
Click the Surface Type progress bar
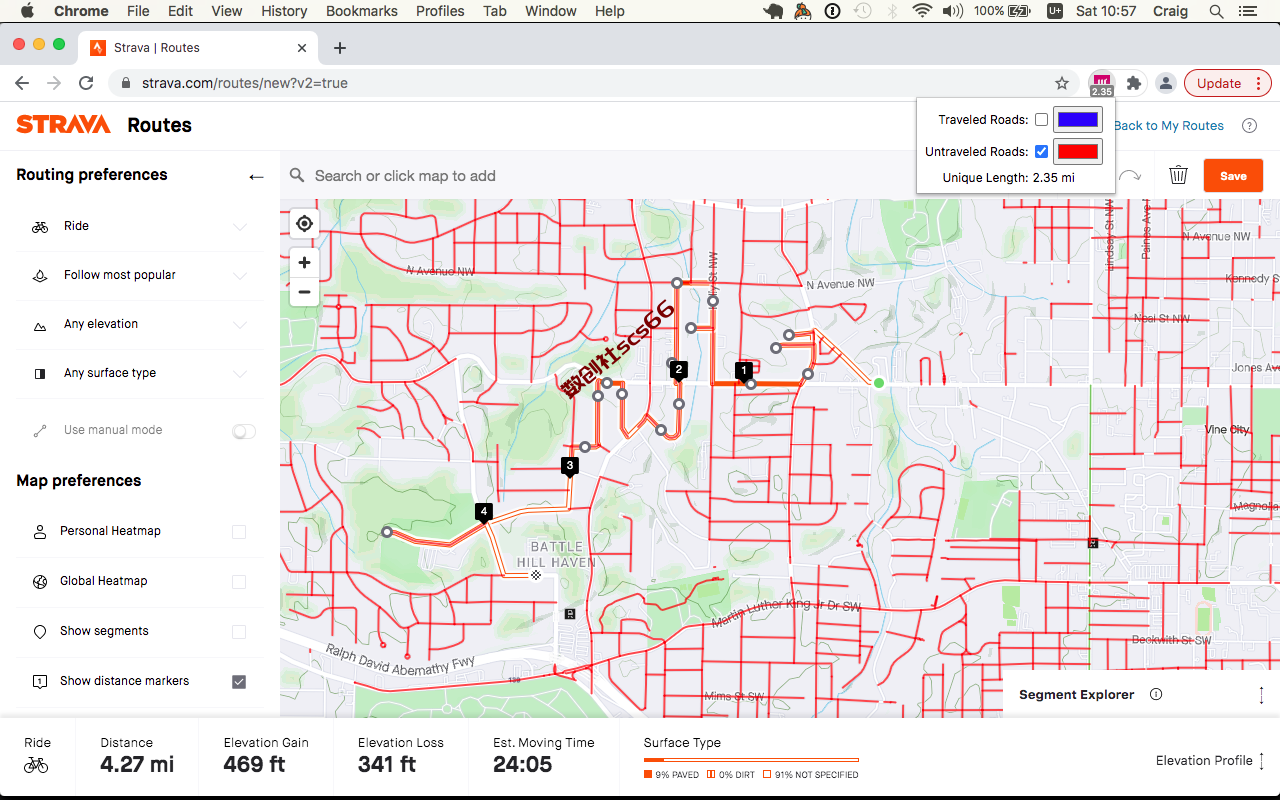(x=751, y=760)
